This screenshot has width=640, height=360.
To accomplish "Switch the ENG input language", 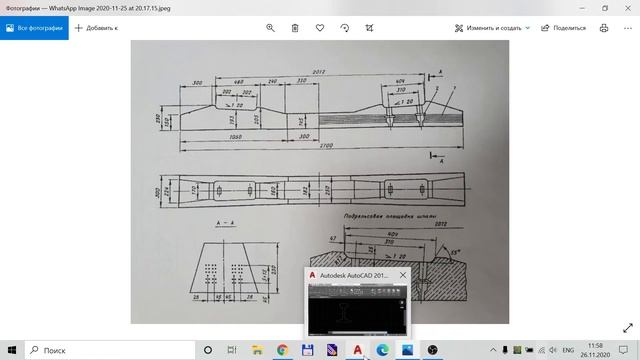I will pos(568,350).
